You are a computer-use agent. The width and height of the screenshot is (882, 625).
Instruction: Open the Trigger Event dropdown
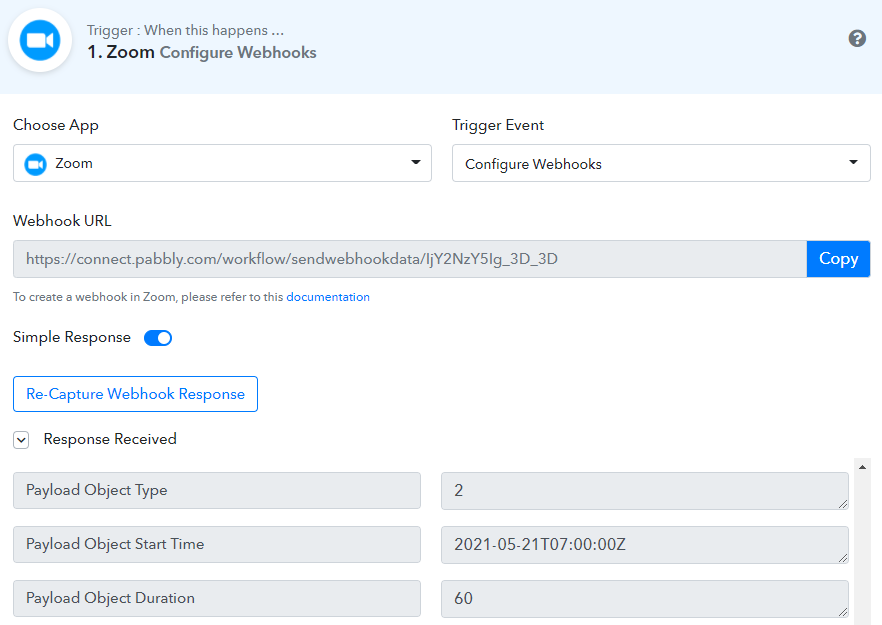point(661,163)
